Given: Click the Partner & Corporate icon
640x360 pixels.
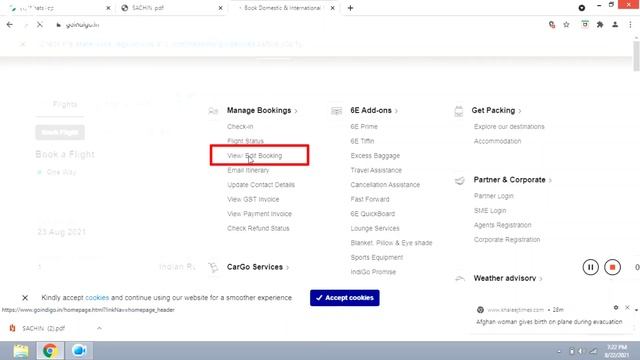Looking at the screenshot, I should coord(460,180).
